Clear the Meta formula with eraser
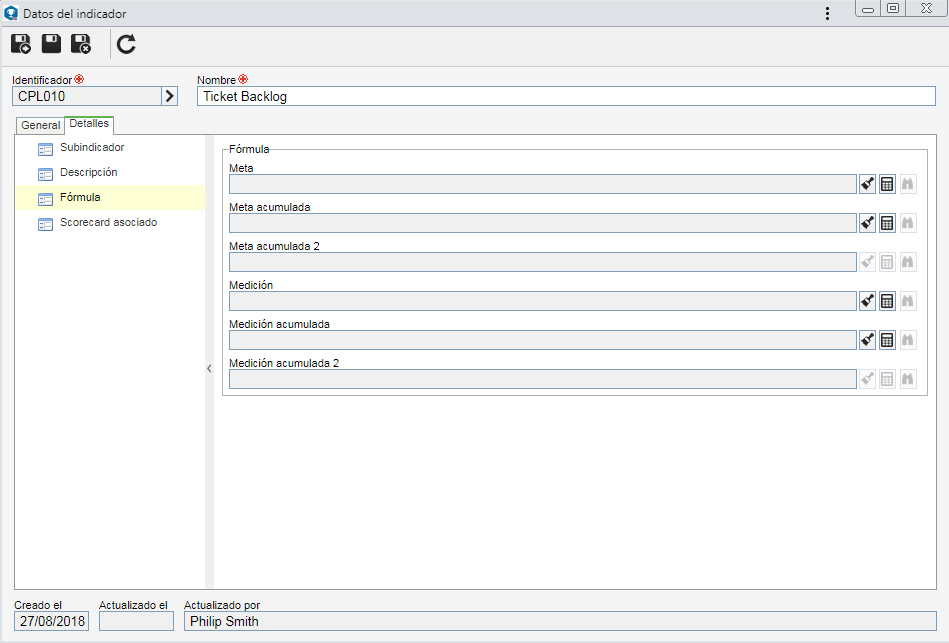 click(x=867, y=184)
